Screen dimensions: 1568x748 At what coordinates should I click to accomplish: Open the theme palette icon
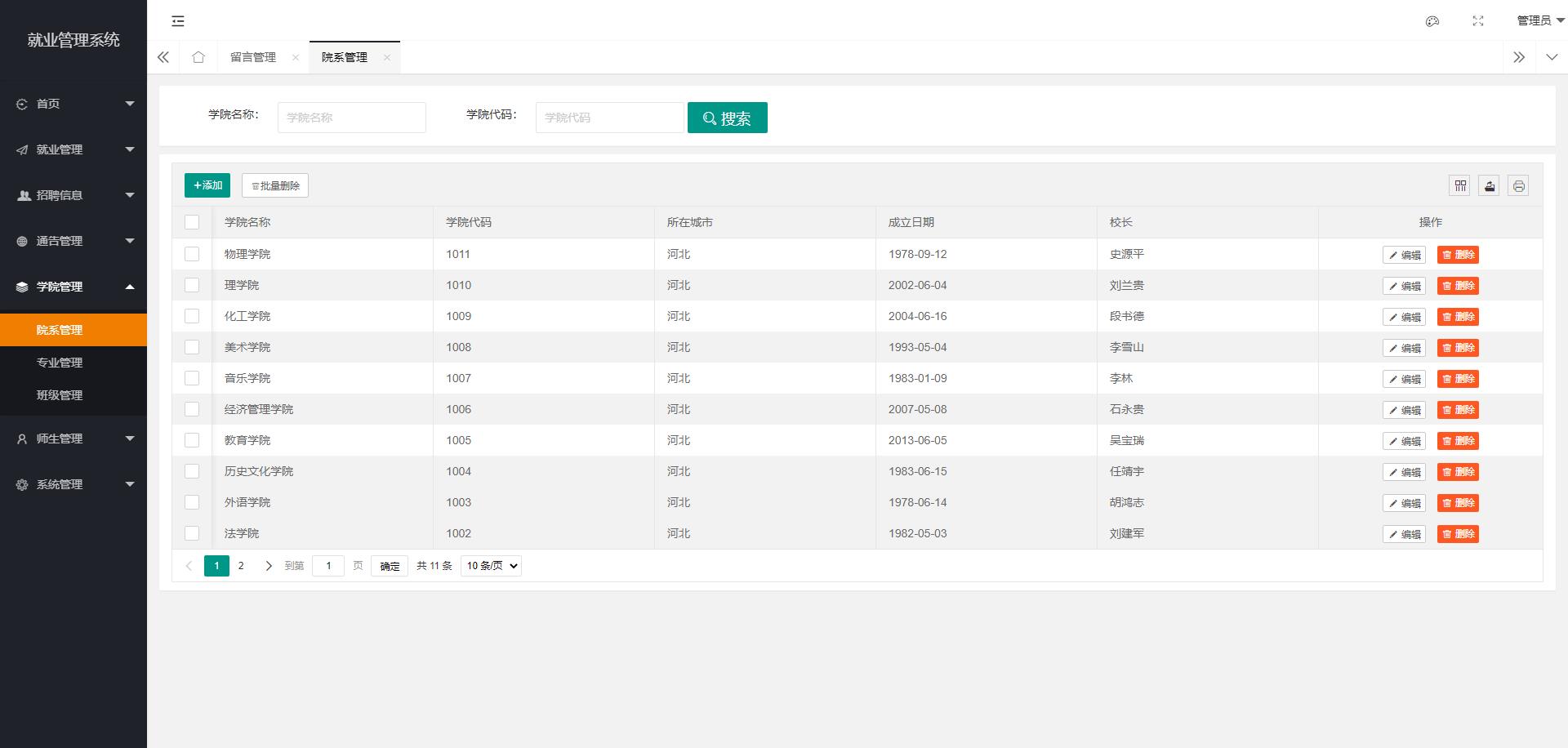coord(1432,21)
